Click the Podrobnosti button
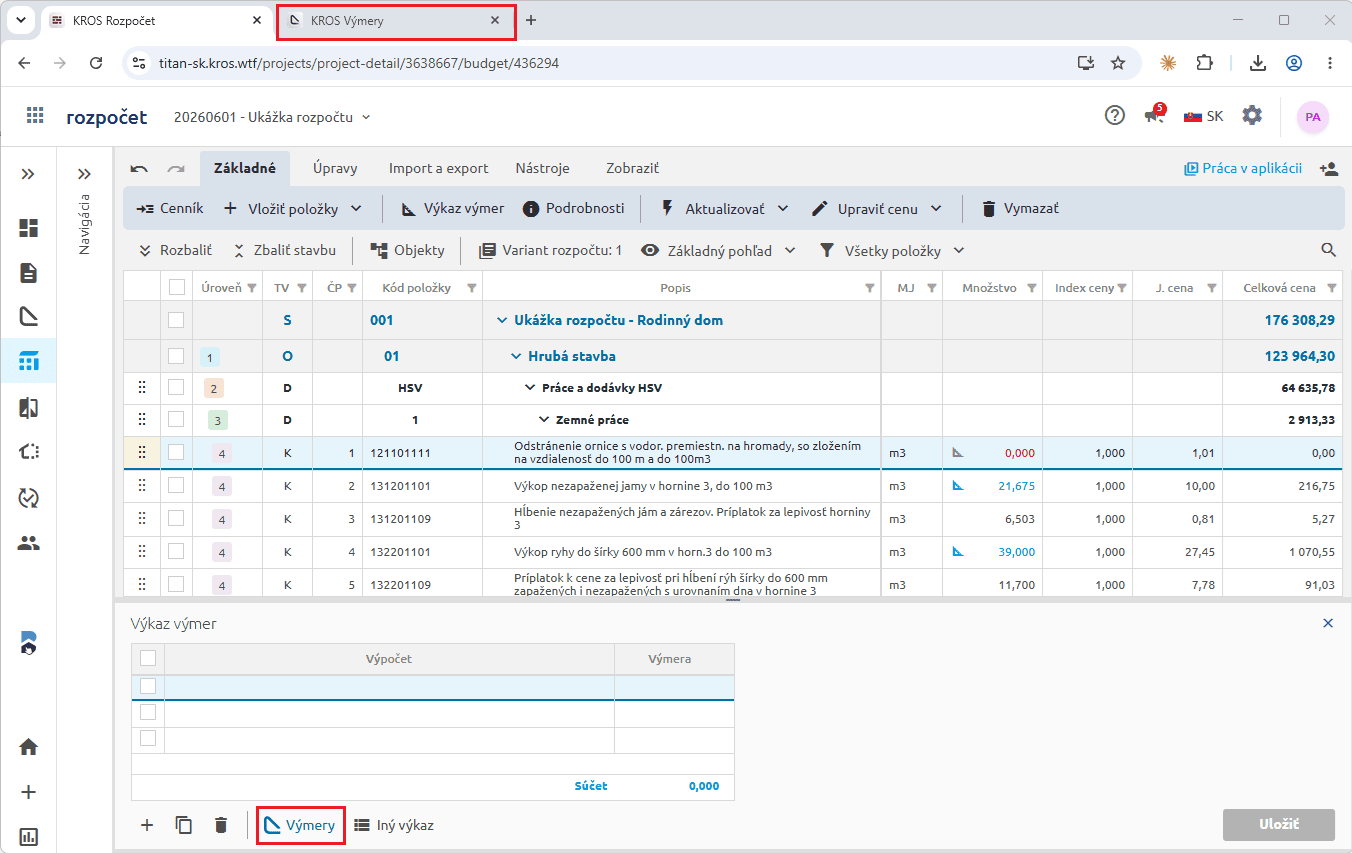The image size is (1352, 853). click(x=575, y=209)
